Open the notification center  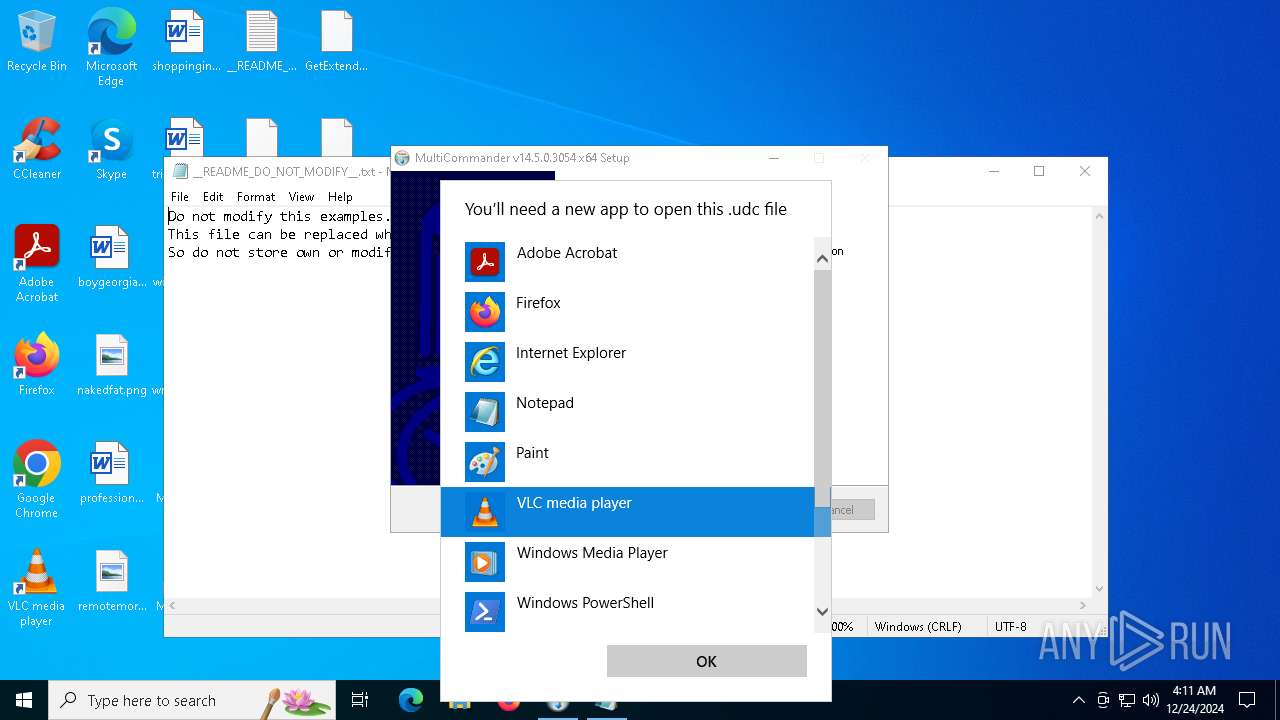[x=1247, y=700]
